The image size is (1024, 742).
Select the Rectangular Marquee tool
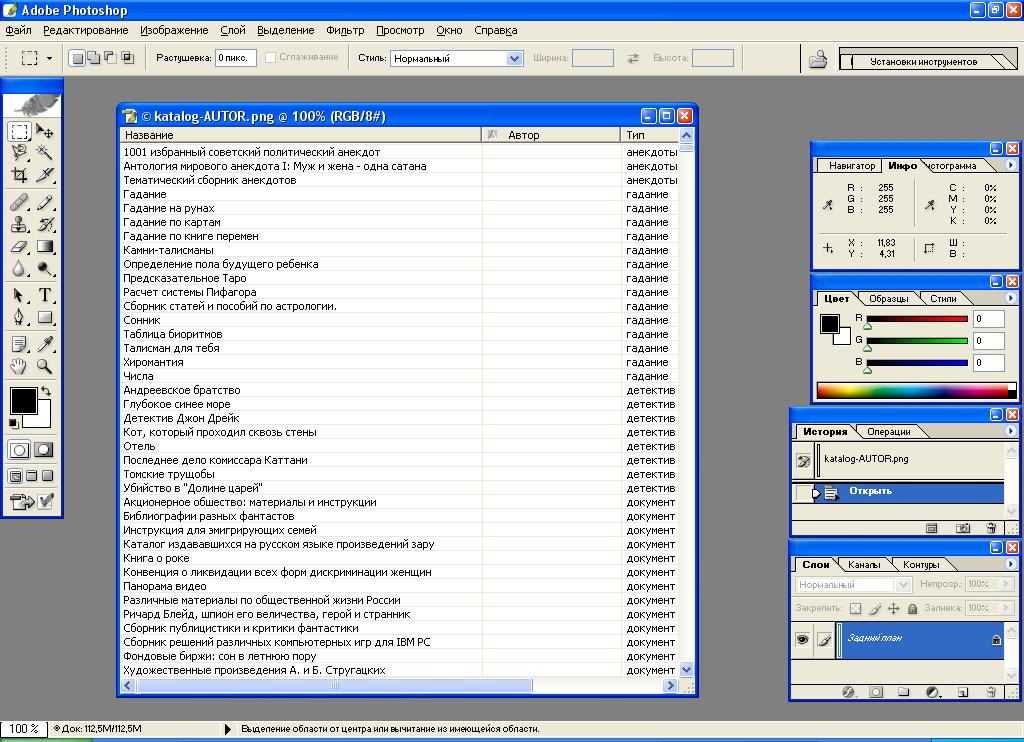click(20, 131)
